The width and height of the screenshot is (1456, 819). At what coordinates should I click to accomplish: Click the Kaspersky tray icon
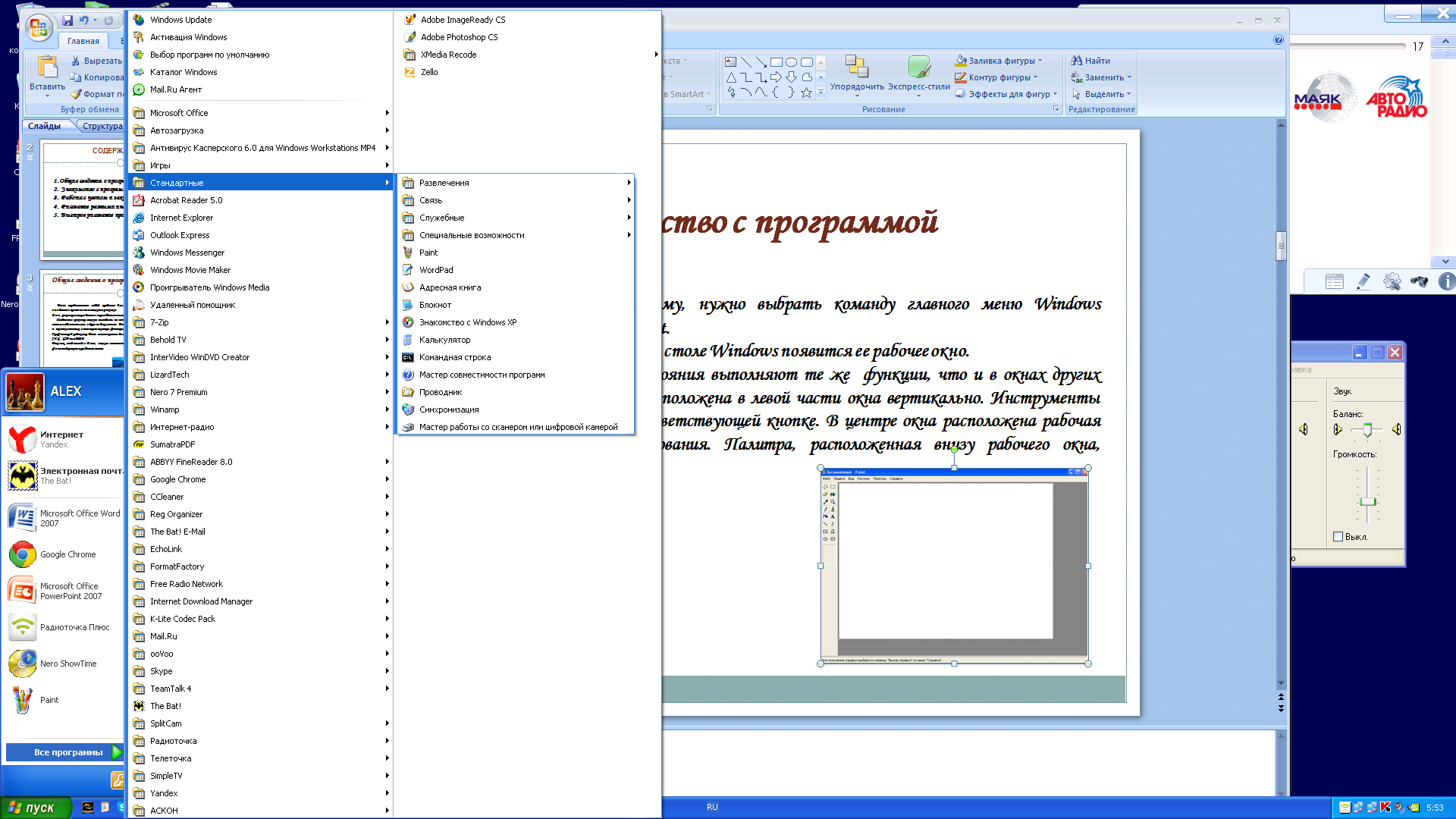pos(1385,808)
